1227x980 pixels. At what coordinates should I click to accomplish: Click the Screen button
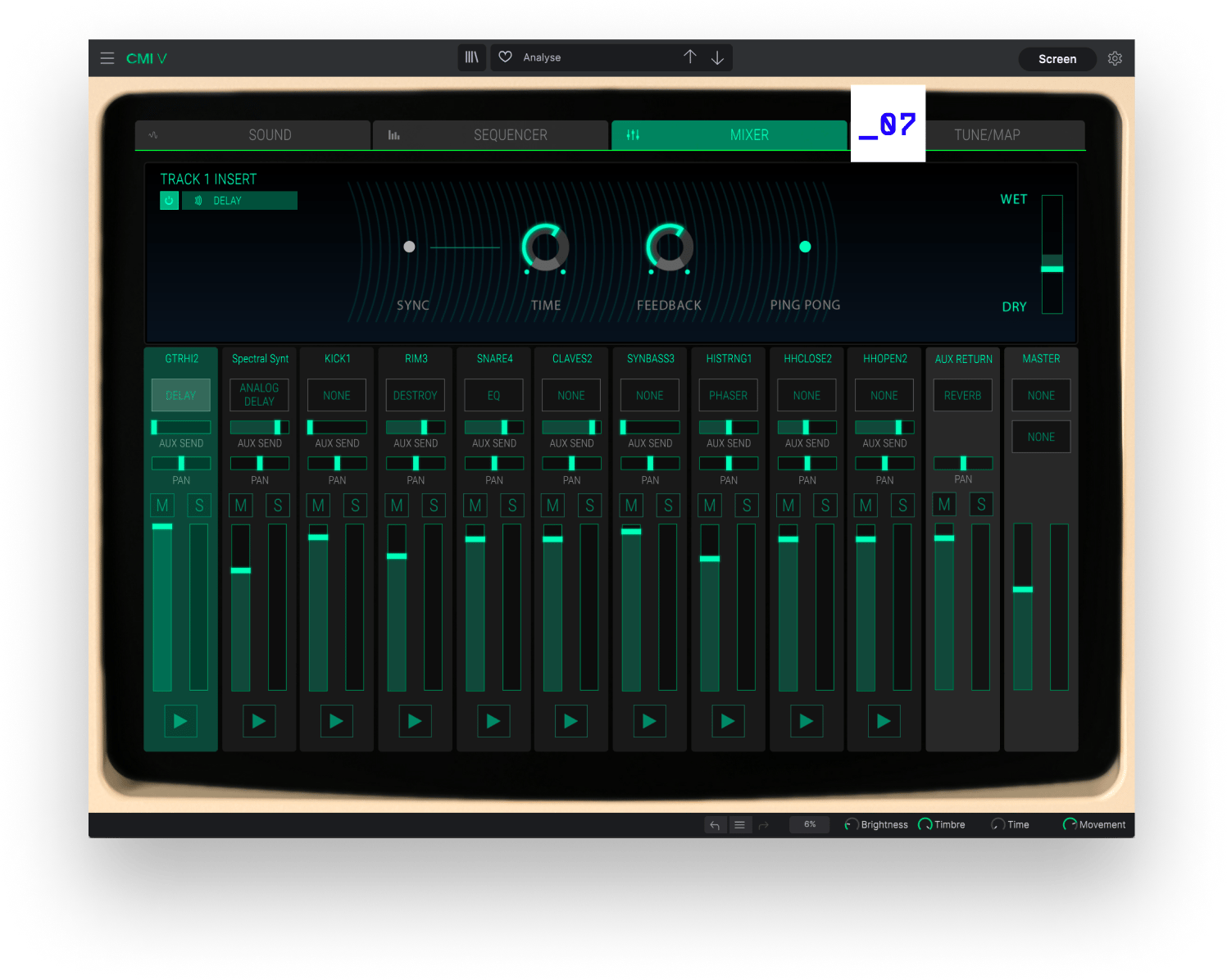coord(1057,59)
